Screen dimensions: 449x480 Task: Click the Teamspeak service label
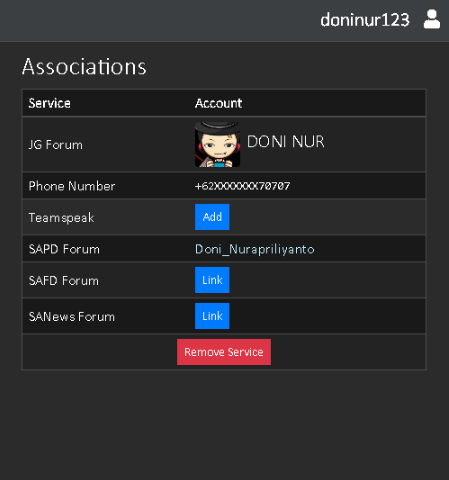tap(61, 218)
